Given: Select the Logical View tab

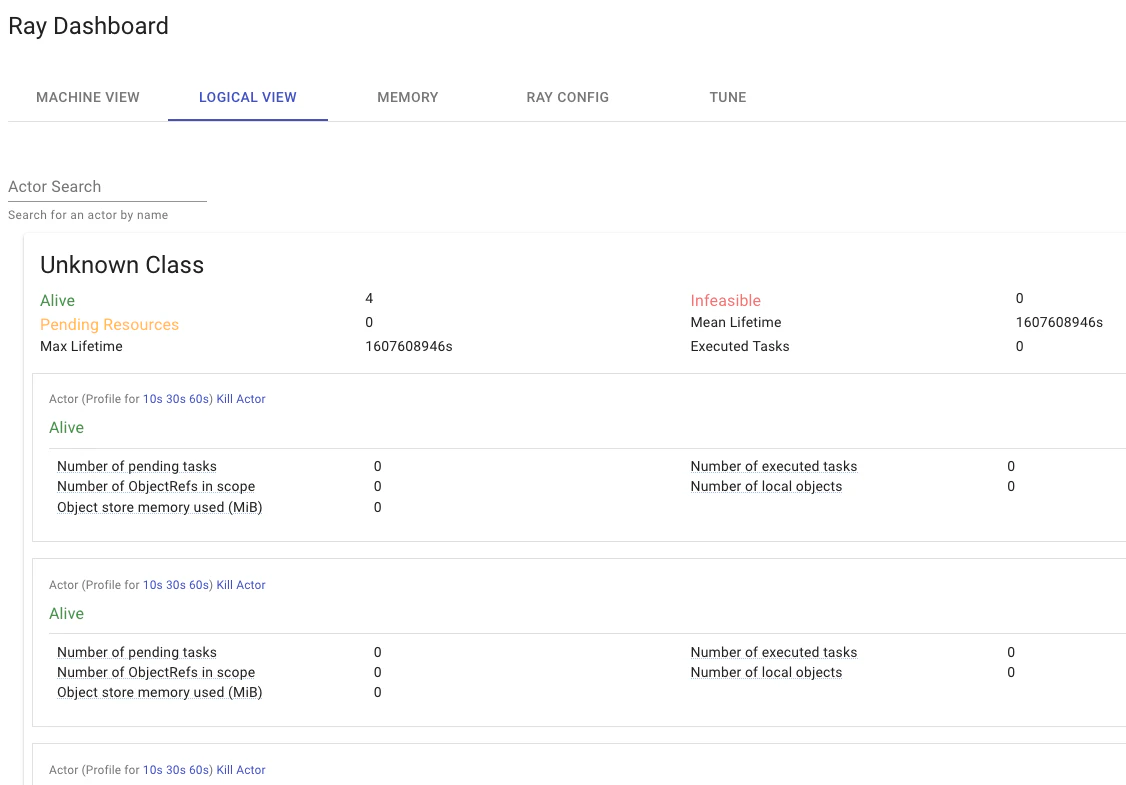Looking at the screenshot, I should tap(248, 98).
